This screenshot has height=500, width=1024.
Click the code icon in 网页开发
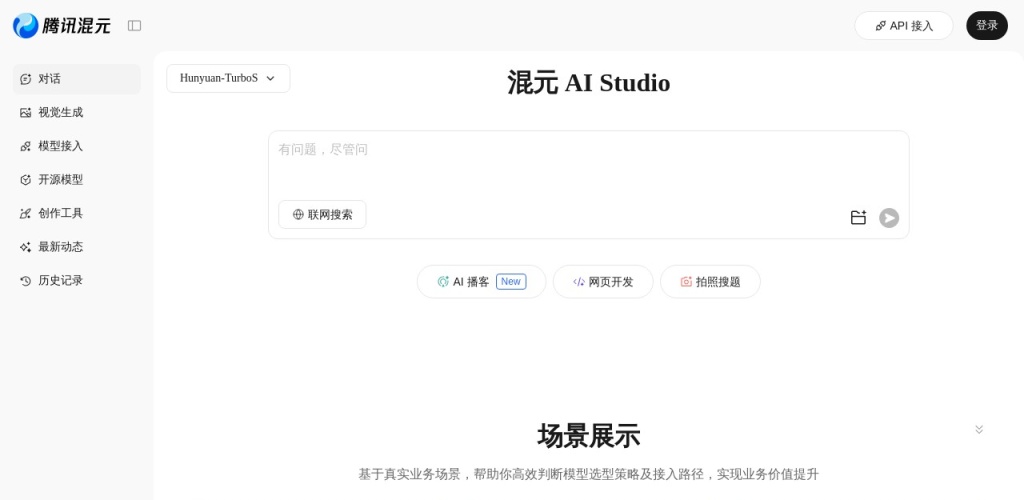[x=579, y=281]
